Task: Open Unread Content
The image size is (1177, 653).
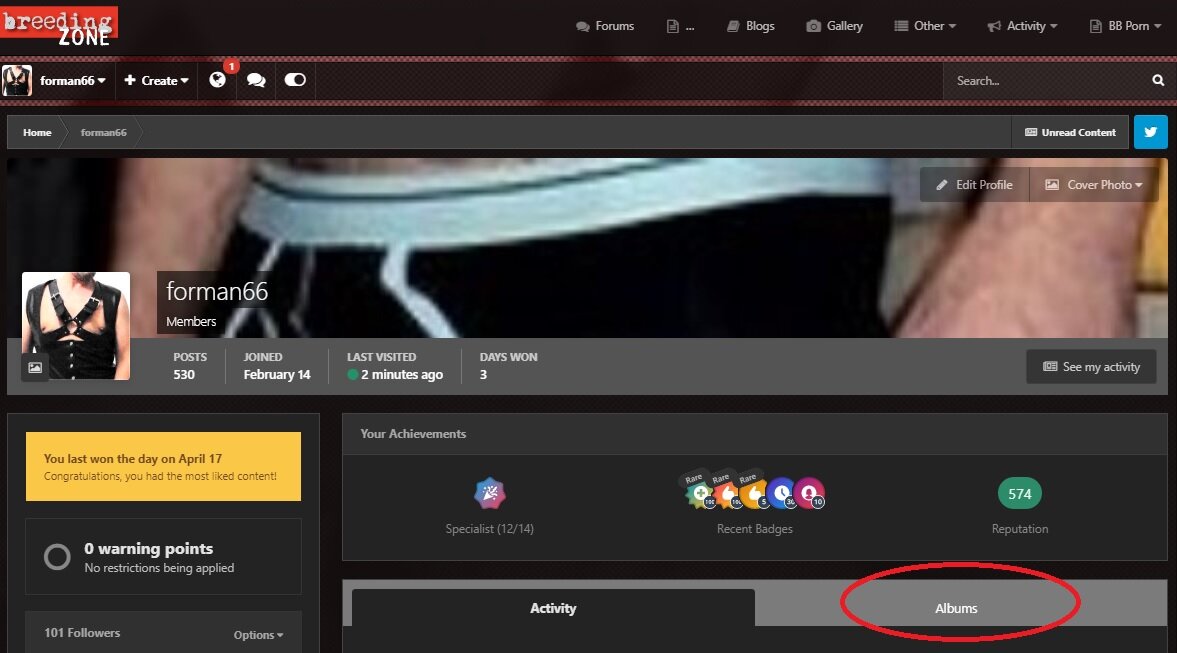Action: click(1070, 132)
